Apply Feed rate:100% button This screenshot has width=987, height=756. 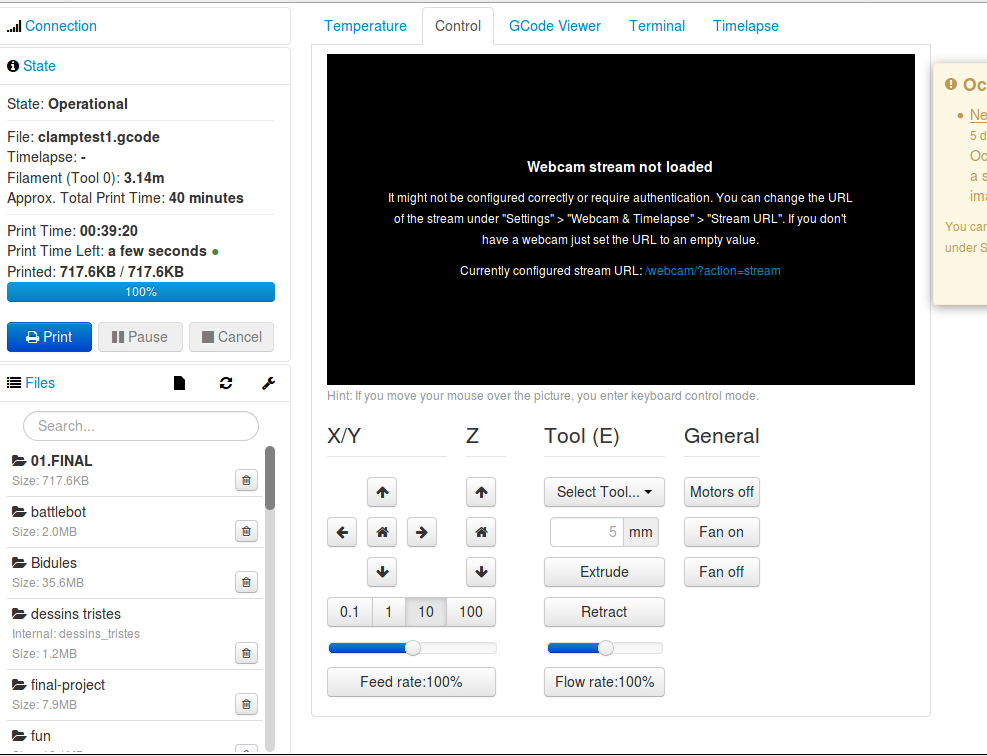[x=411, y=682]
